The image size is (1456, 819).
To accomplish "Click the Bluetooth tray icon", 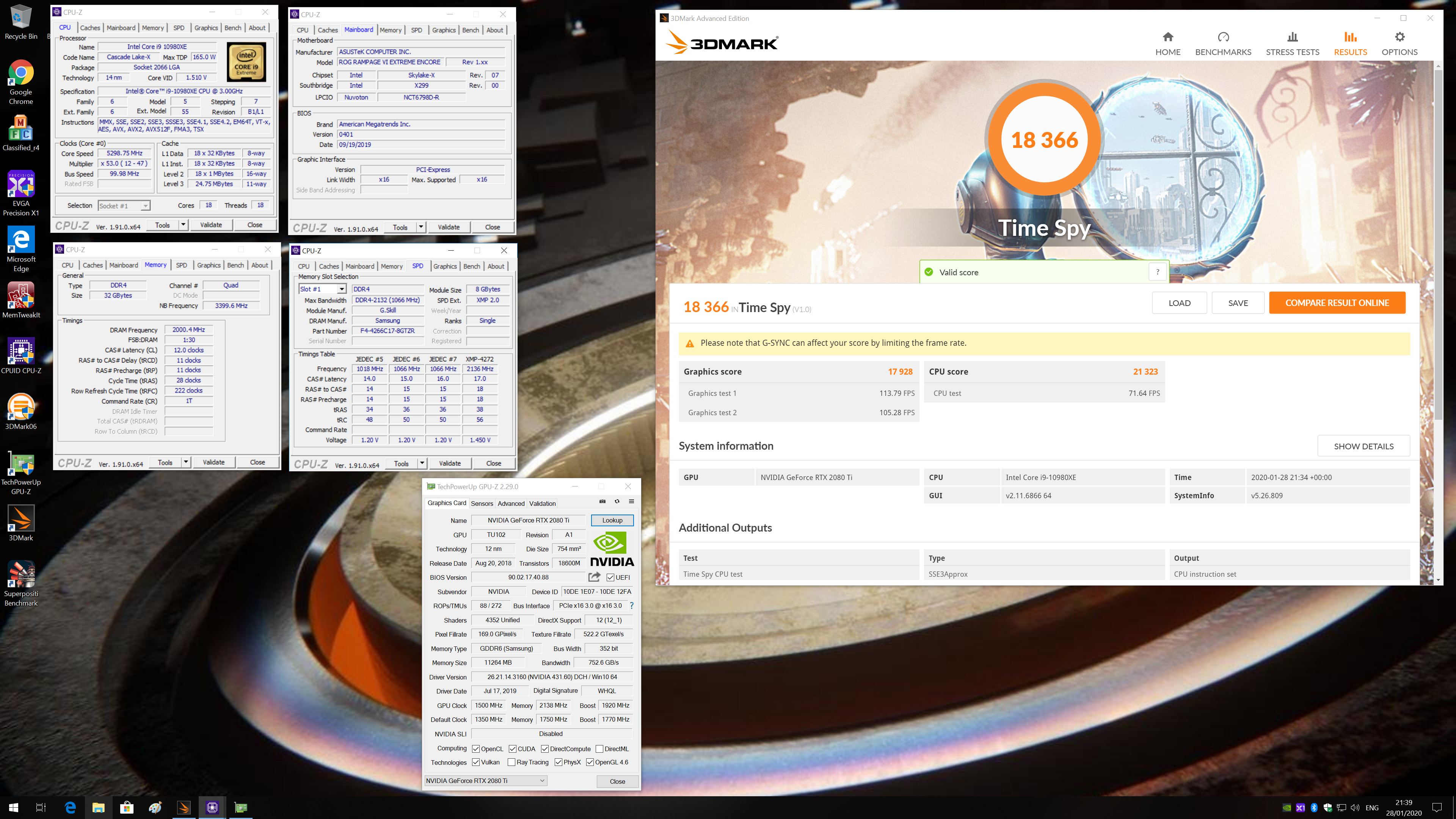I will 1314,807.
